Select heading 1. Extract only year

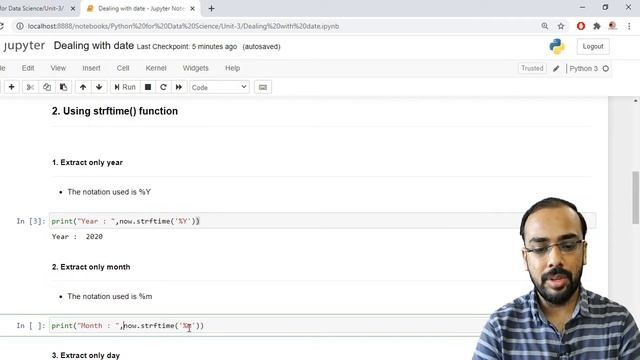87,162
